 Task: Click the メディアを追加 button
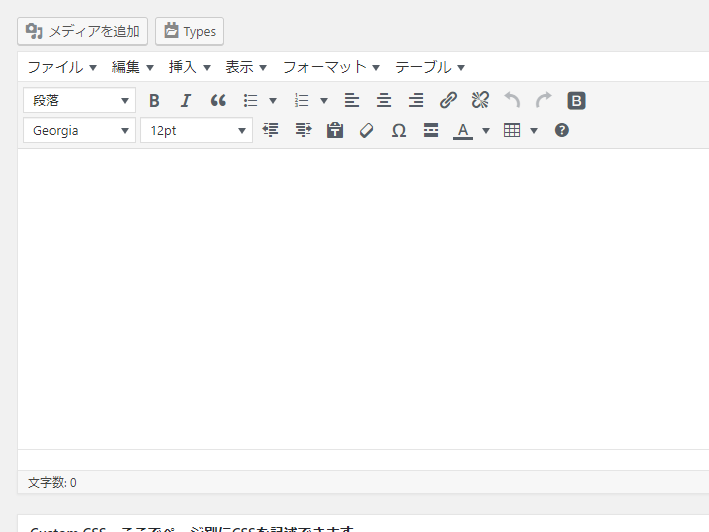tap(83, 31)
